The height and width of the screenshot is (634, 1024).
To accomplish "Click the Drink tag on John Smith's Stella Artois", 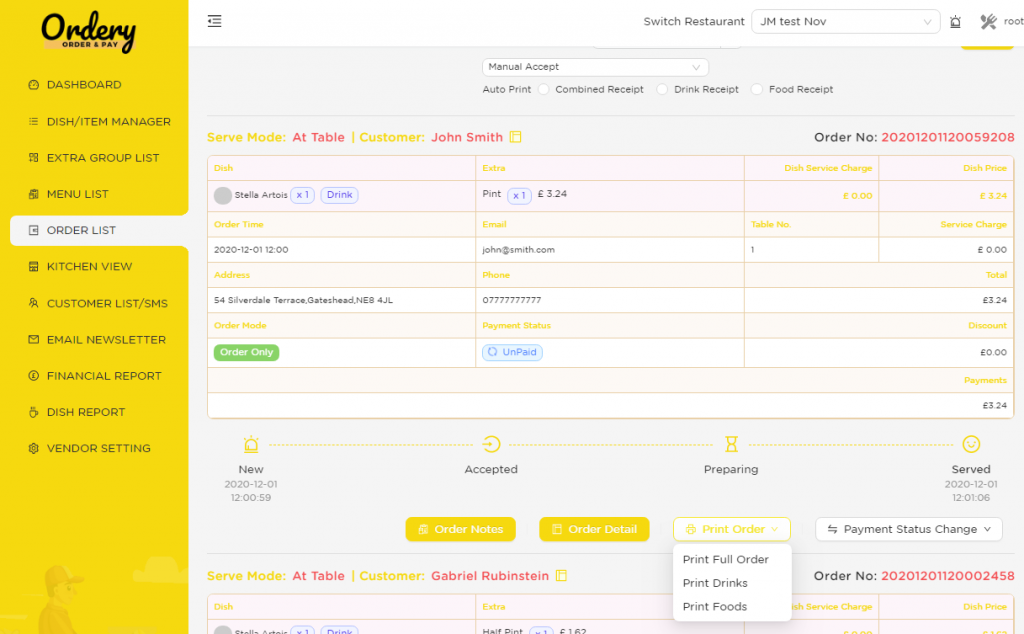I will pos(340,195).
